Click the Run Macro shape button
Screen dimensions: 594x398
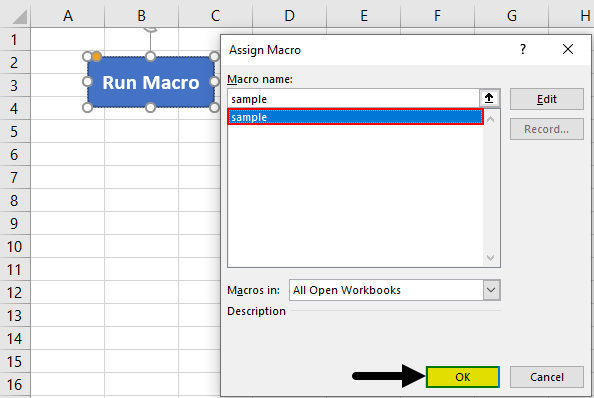point(151,82)
